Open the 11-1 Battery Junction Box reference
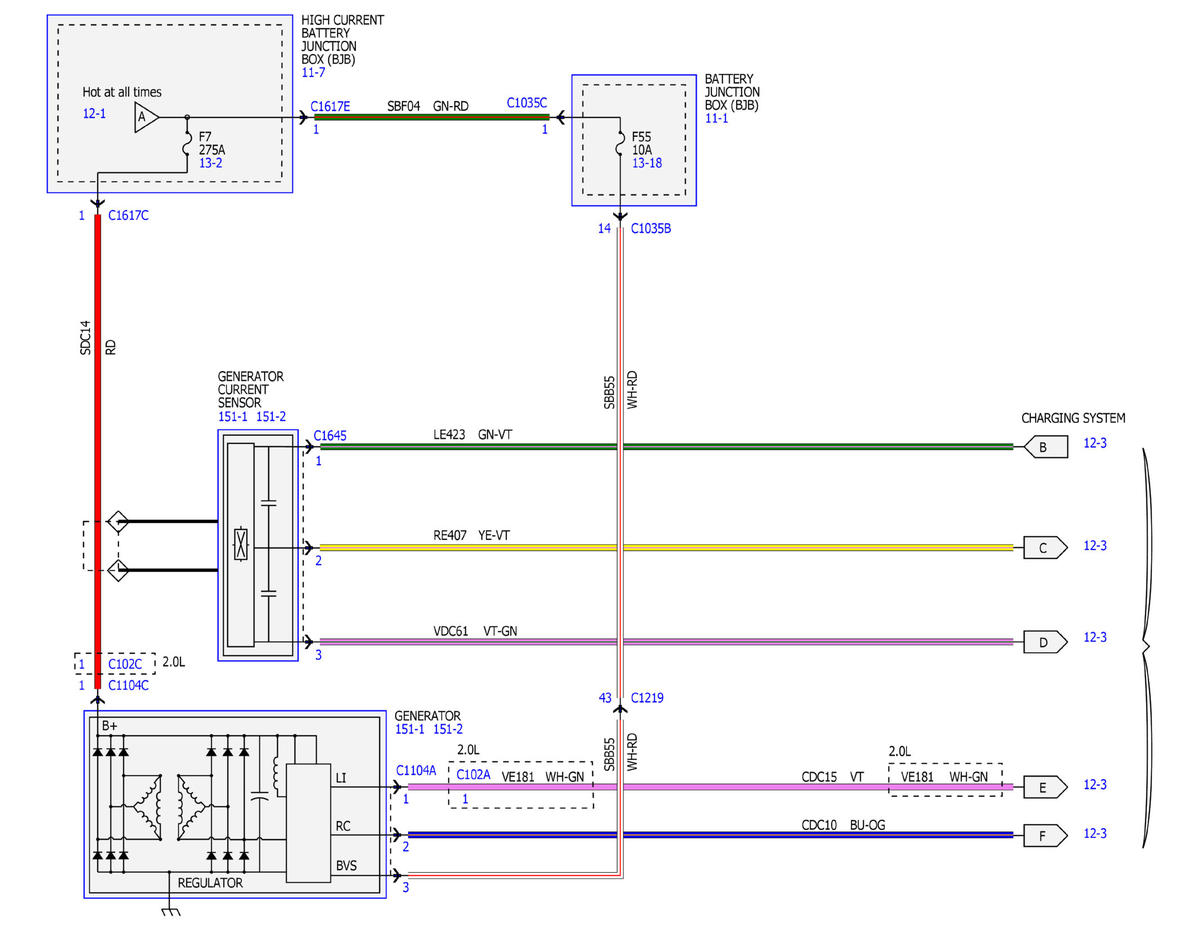 [x=717, y=118]
